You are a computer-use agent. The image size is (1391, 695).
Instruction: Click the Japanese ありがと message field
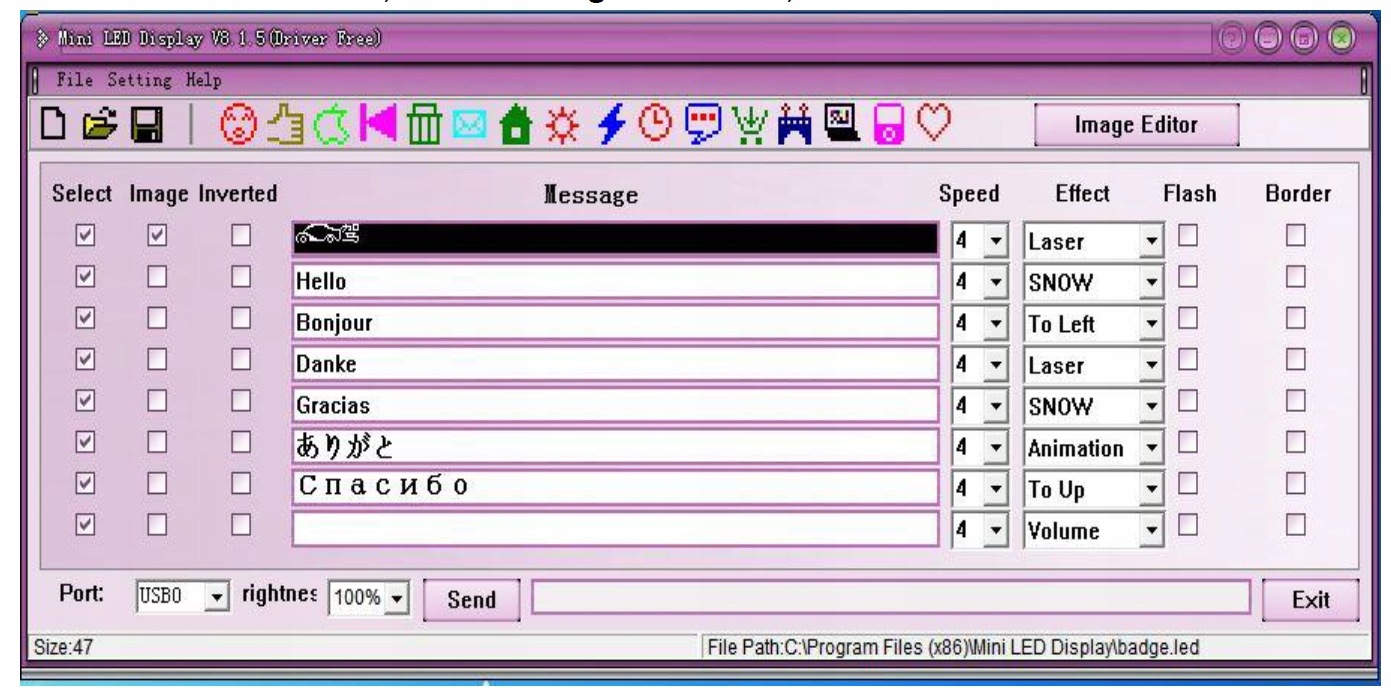coord(615,447)
